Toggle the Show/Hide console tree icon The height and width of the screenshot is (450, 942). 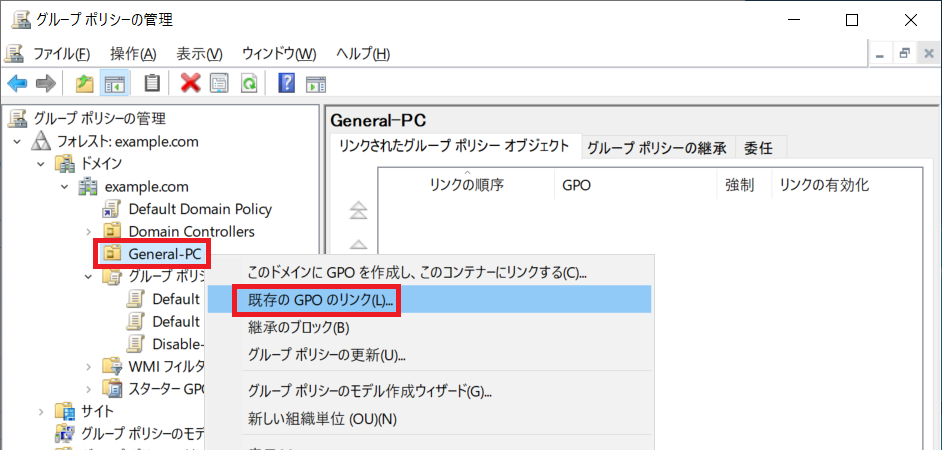[115, 83]
